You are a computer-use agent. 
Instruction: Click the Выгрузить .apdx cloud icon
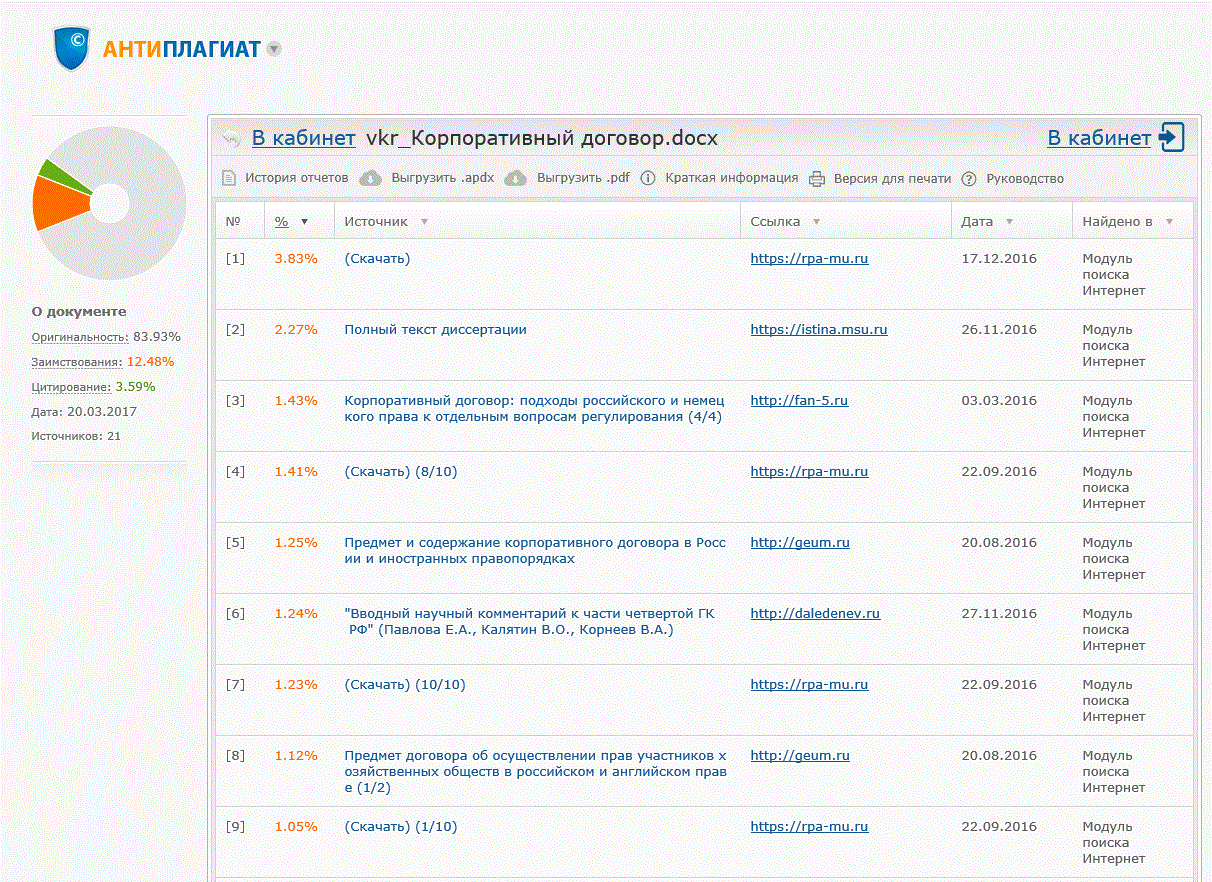pos(371,178)
